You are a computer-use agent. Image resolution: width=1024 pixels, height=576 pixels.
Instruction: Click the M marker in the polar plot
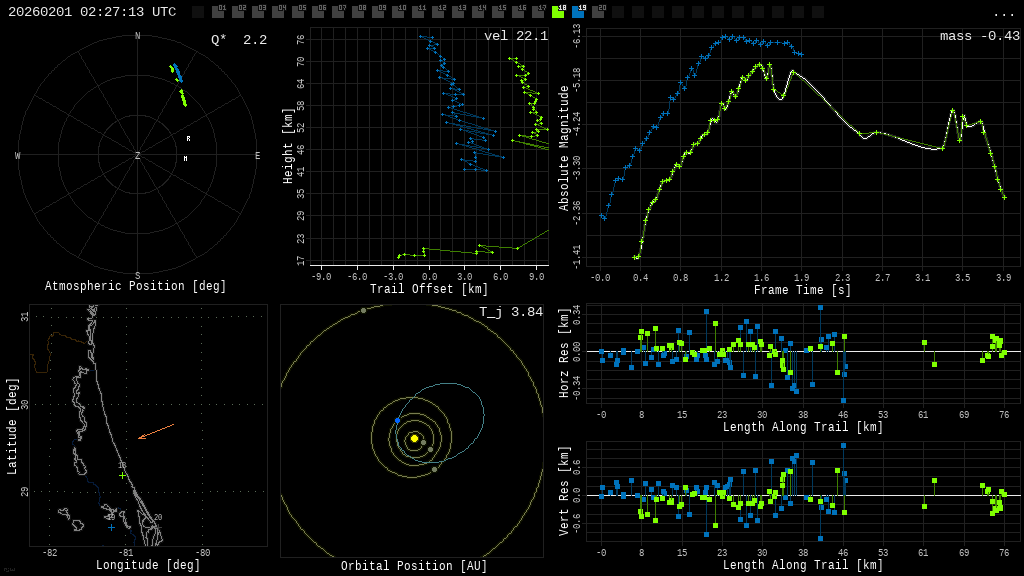pos(185,159)
